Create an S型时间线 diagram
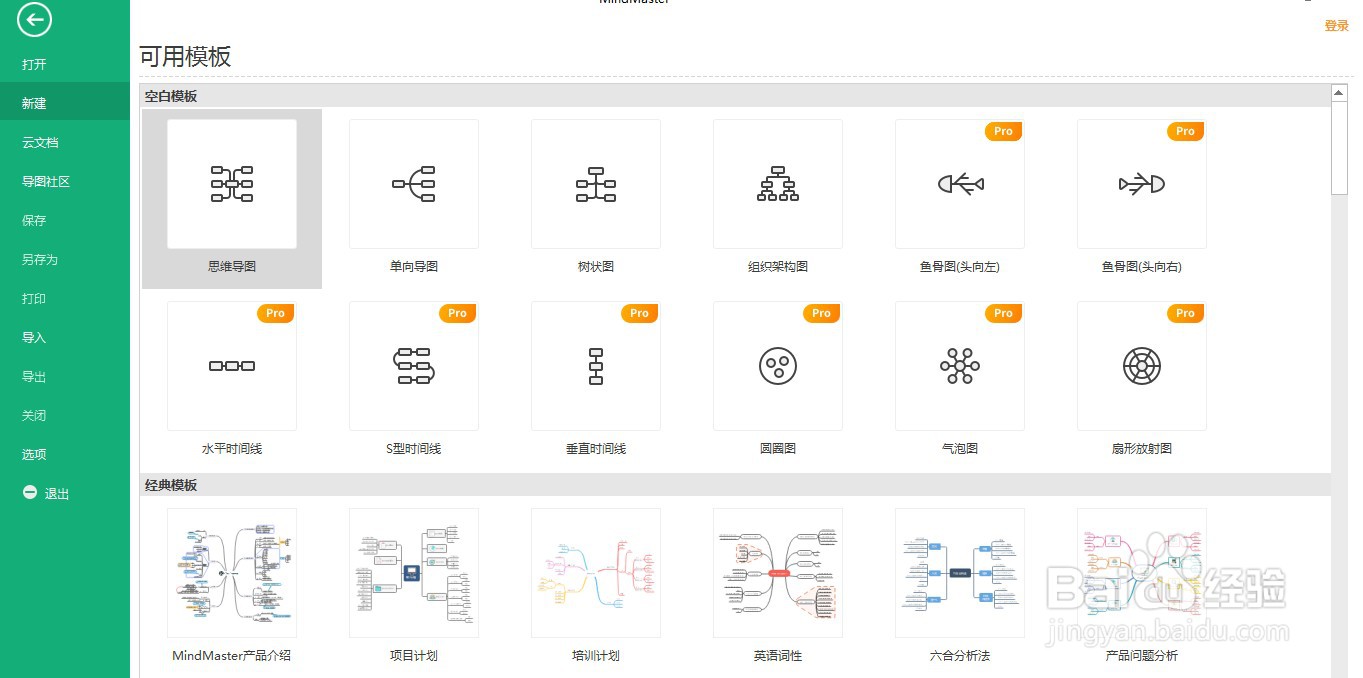1363x678 pixels. click(x=413, y=365)
